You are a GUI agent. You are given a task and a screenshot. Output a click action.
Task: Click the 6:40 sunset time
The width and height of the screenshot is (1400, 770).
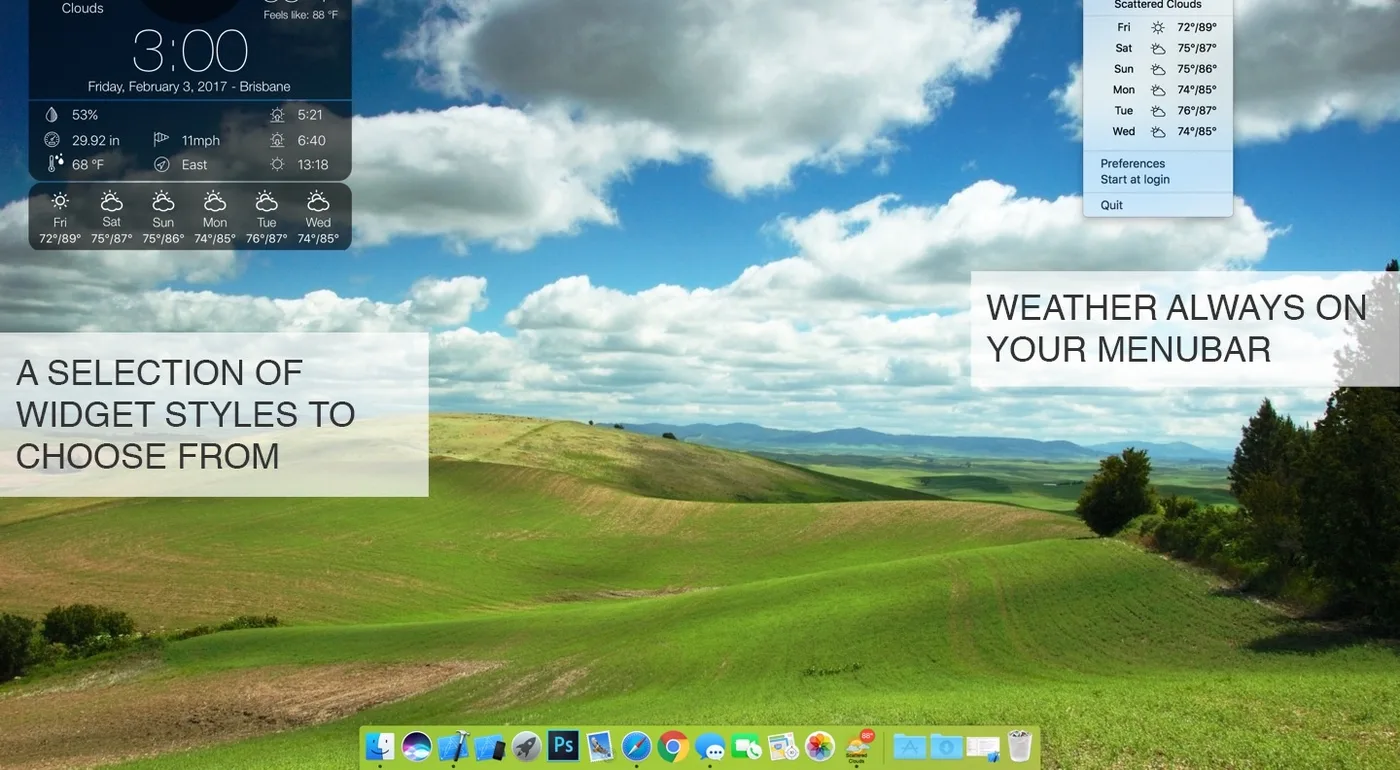(311, 140)
